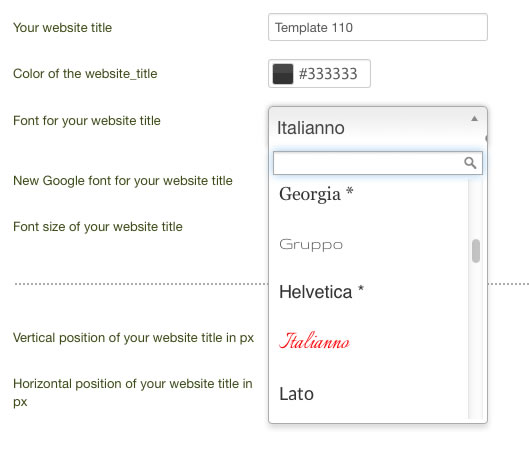529x456 pixels.
Task: Click the magnifying glass search icon
Action: point(470,163)
